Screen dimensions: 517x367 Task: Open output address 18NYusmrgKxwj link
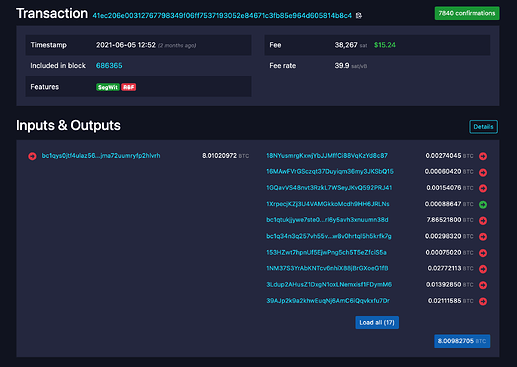point(327,156)
